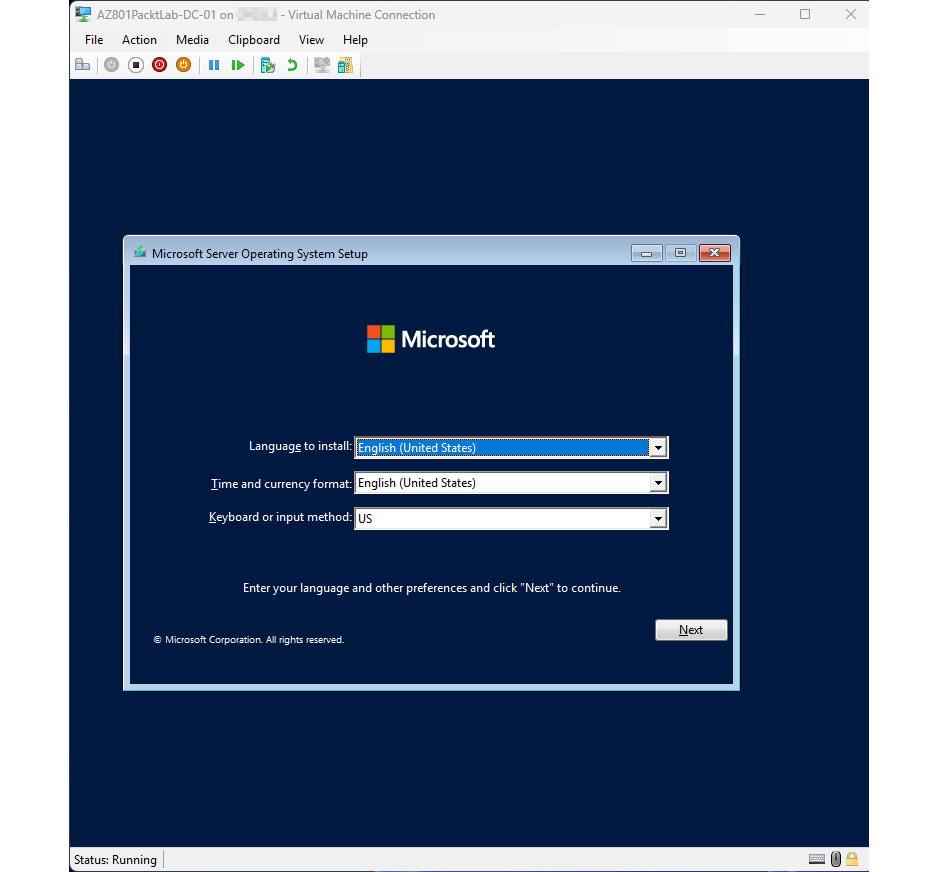937x872 pixels.
Task: Click the 'Microsoft Server Operating System Setup' title text
Action: [x=260, y=254]
